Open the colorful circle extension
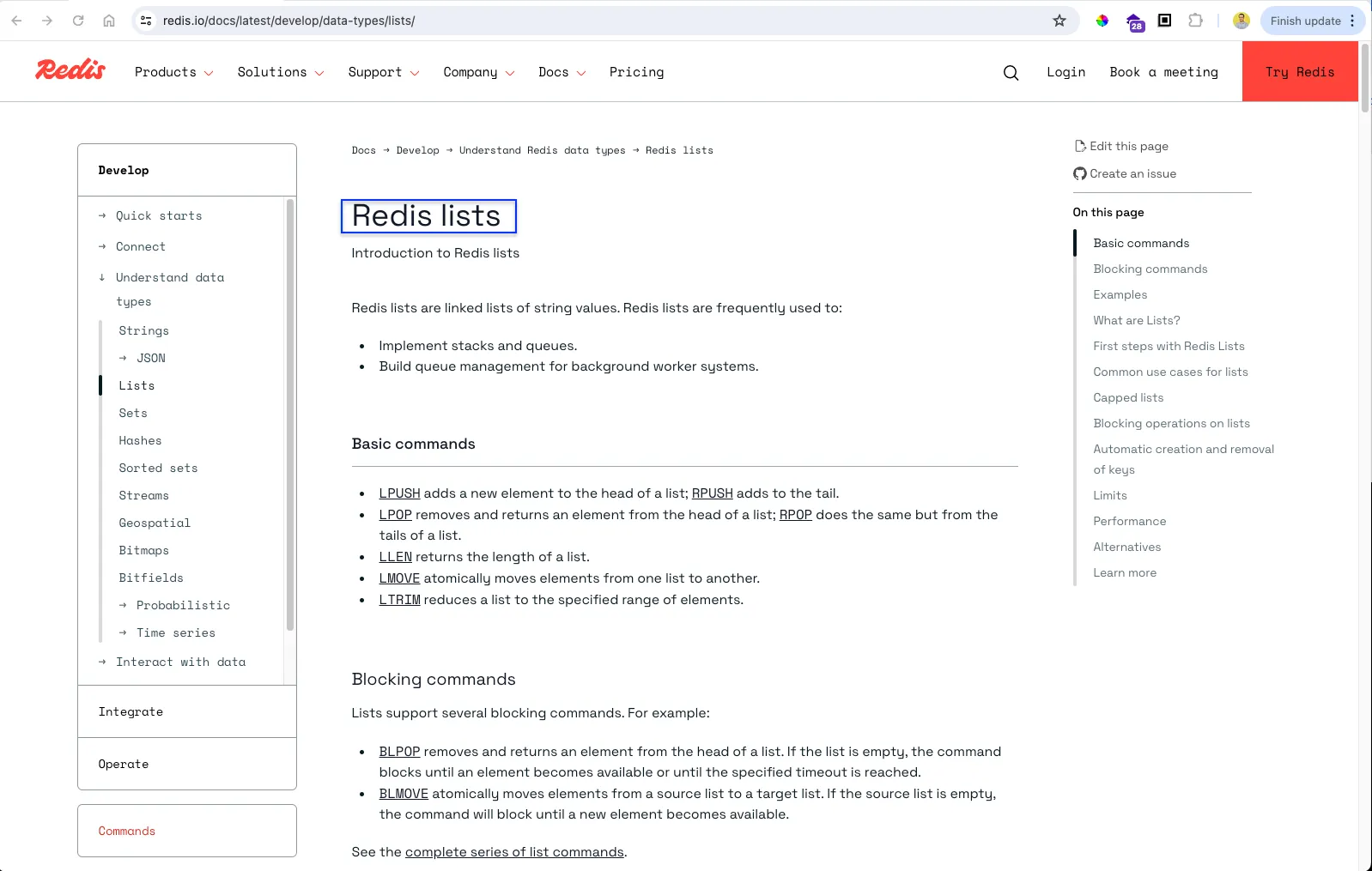 click(x=1102, y=21)
